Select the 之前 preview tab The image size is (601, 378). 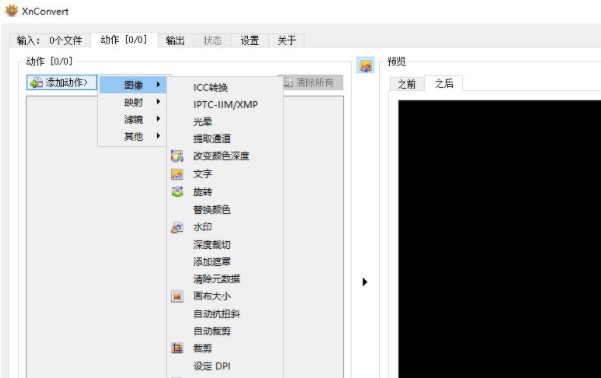click(407, 84)
